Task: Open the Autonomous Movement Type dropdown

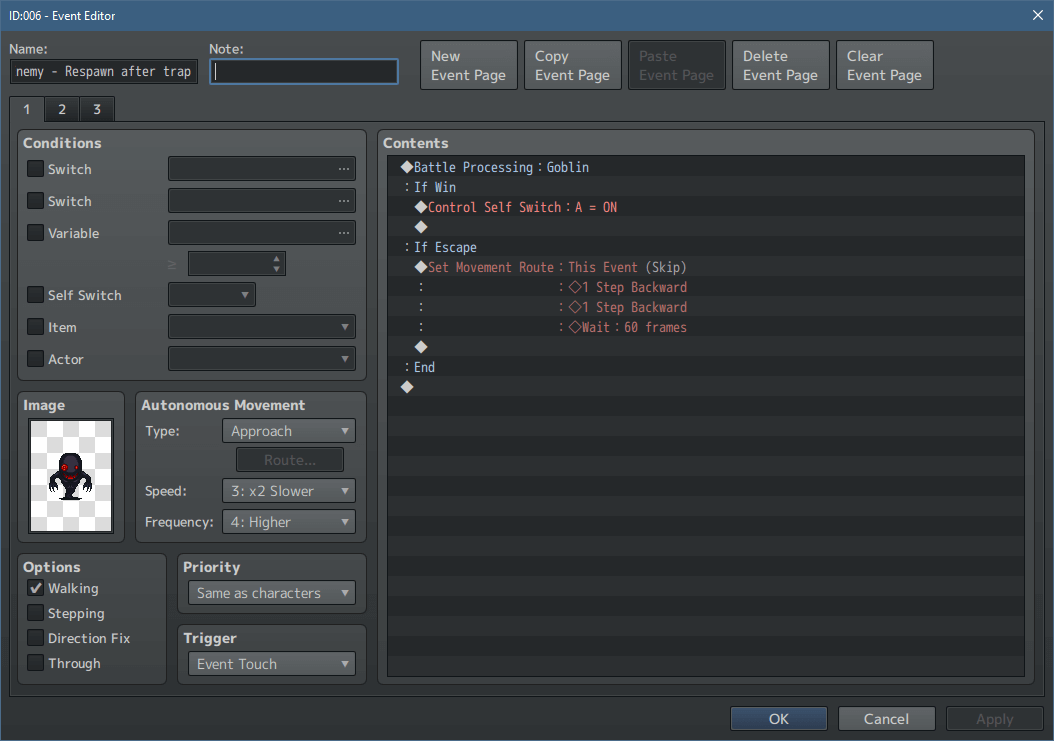Action: pyautogui.click(x=288, y=430)
